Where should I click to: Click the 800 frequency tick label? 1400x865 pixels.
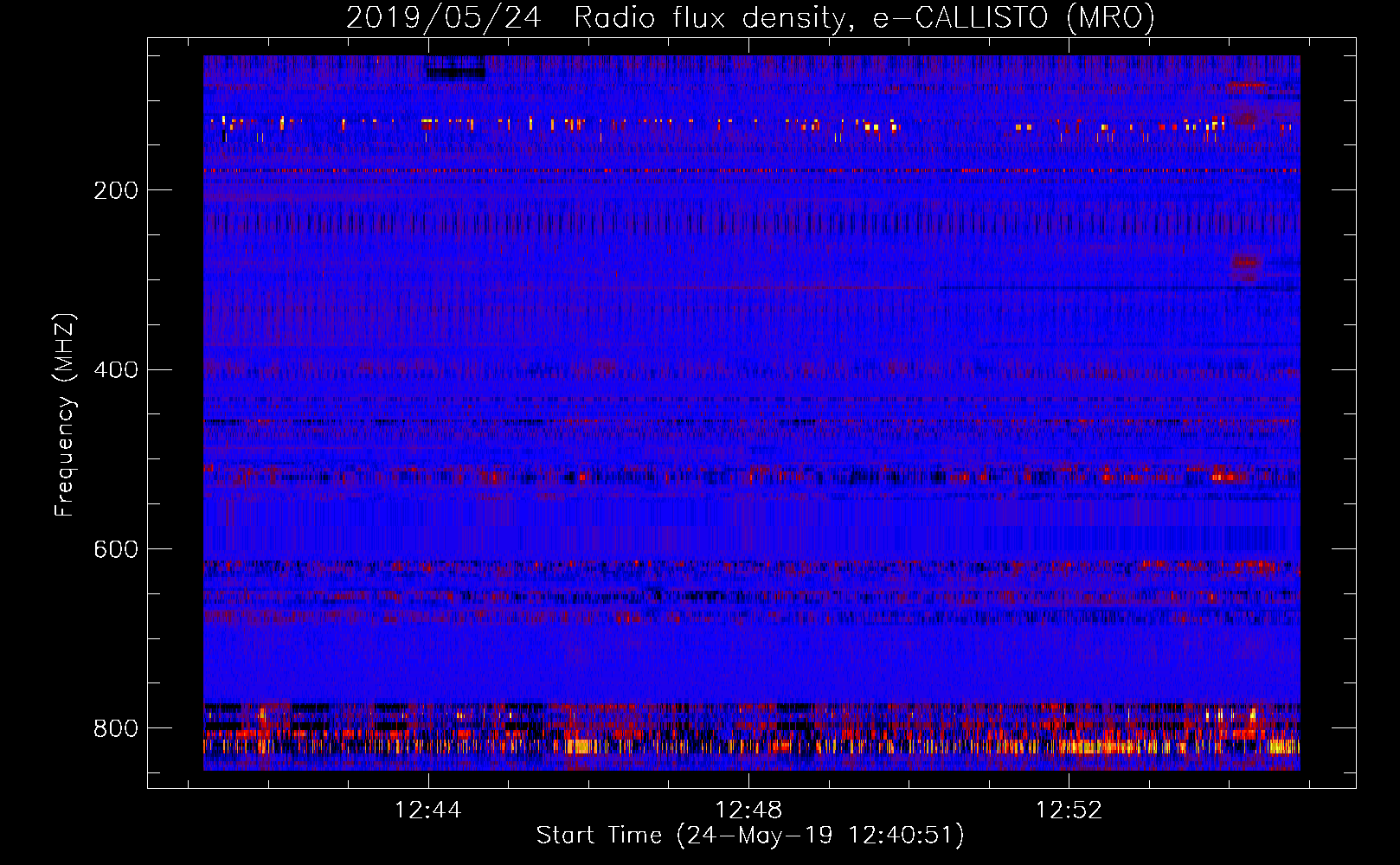pyautogui.click(x=116, y=728)
